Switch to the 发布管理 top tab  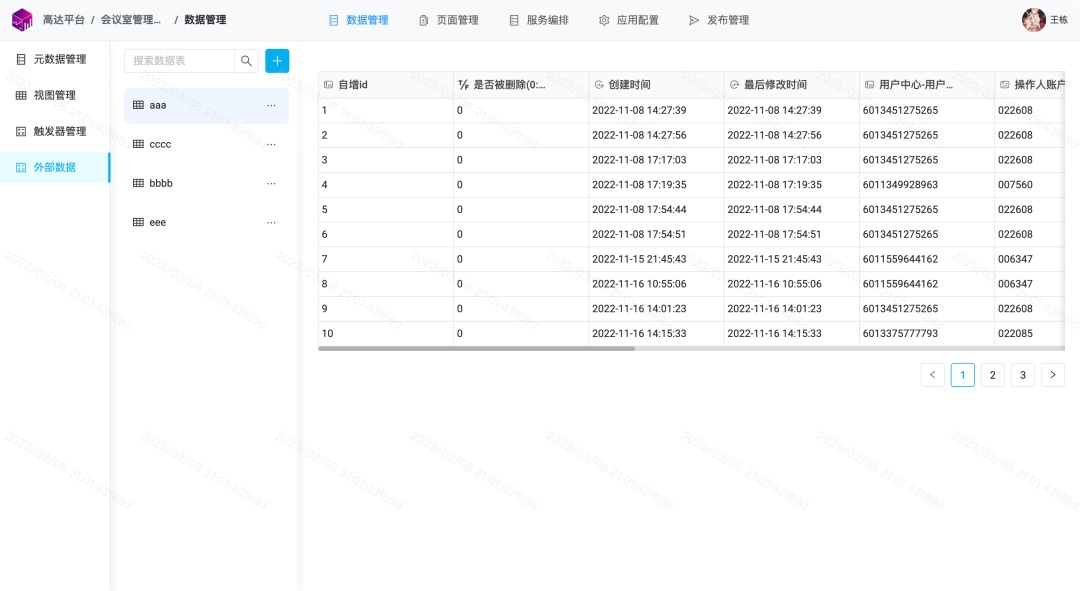click(x=719, y=20)
